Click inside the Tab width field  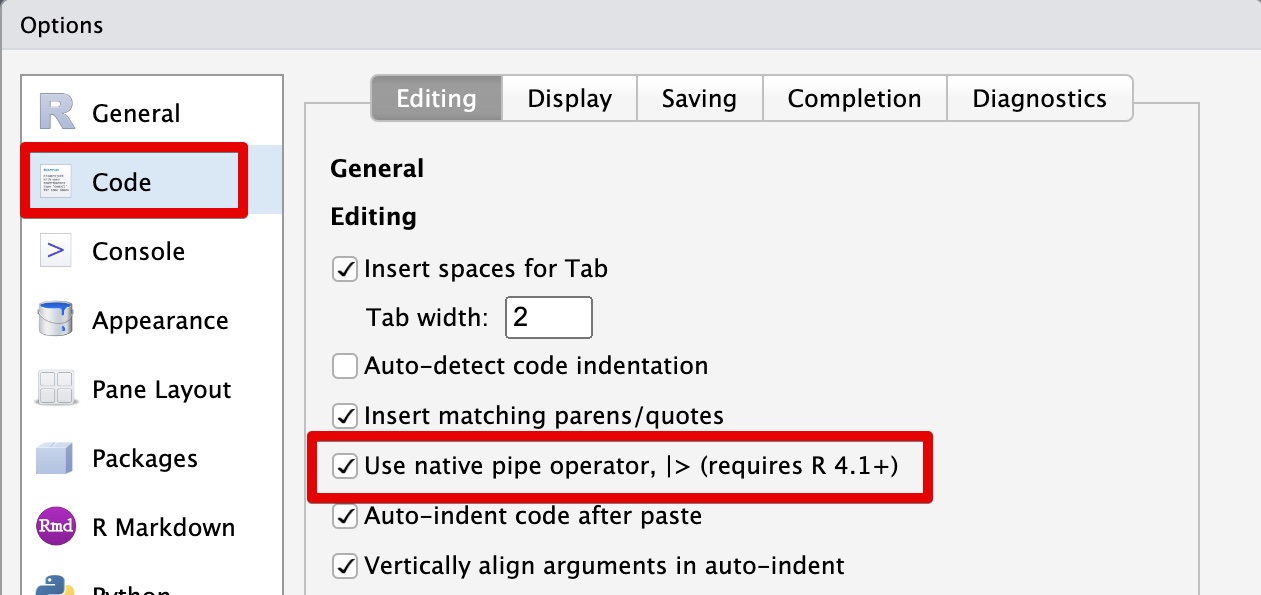[548, 317]
